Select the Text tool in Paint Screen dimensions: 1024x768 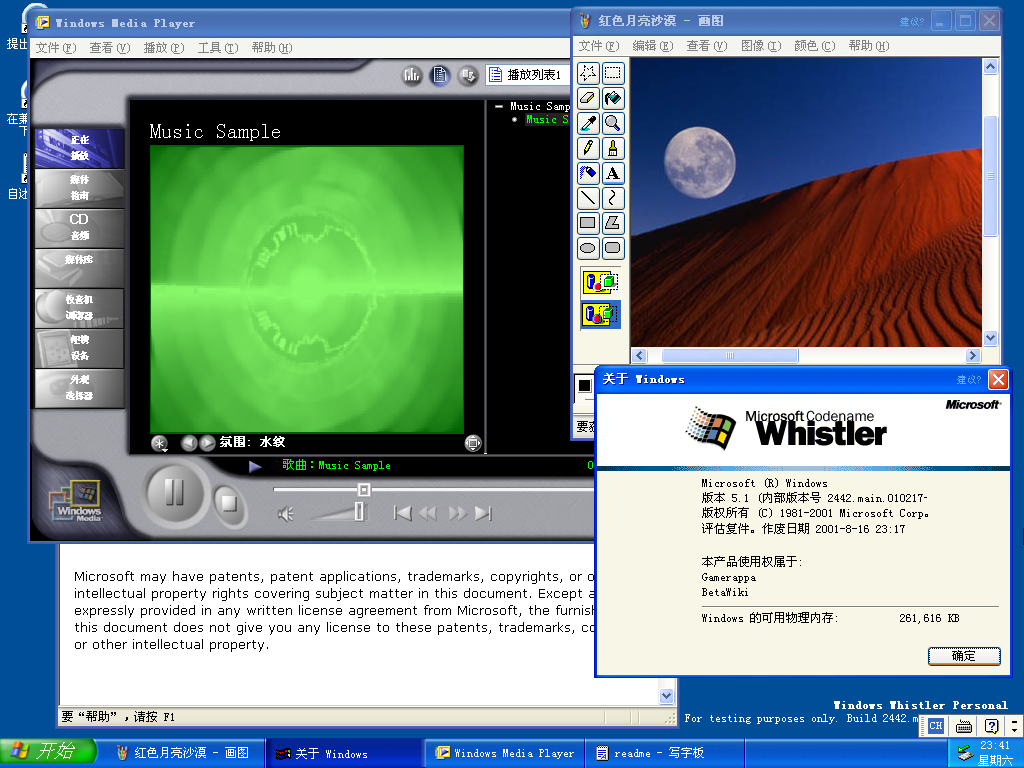[x=613, y=173]
